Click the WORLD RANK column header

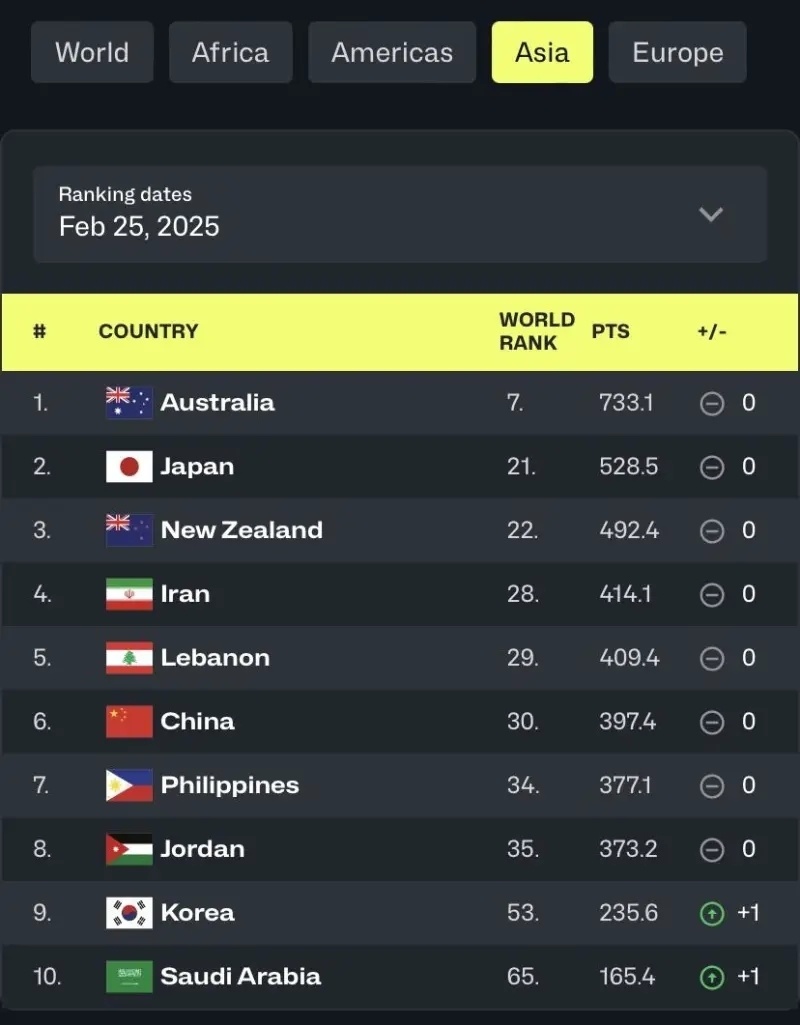(537, 331)
